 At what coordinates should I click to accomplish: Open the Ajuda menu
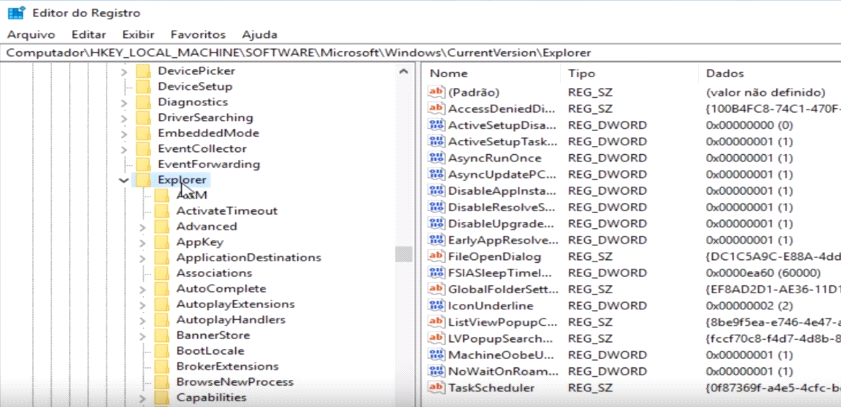click(259, 34)
